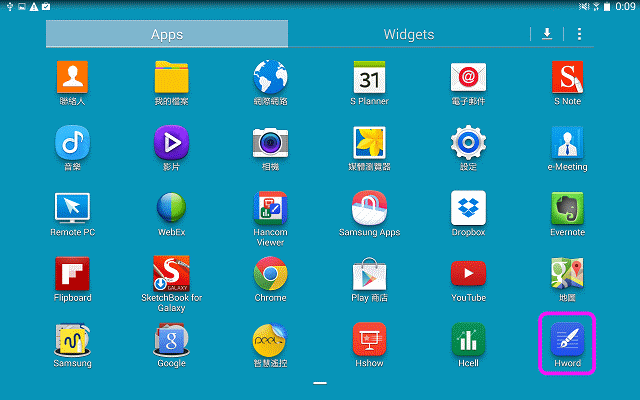
Task: Open the Google Maps app
Action: click(567, 273)
